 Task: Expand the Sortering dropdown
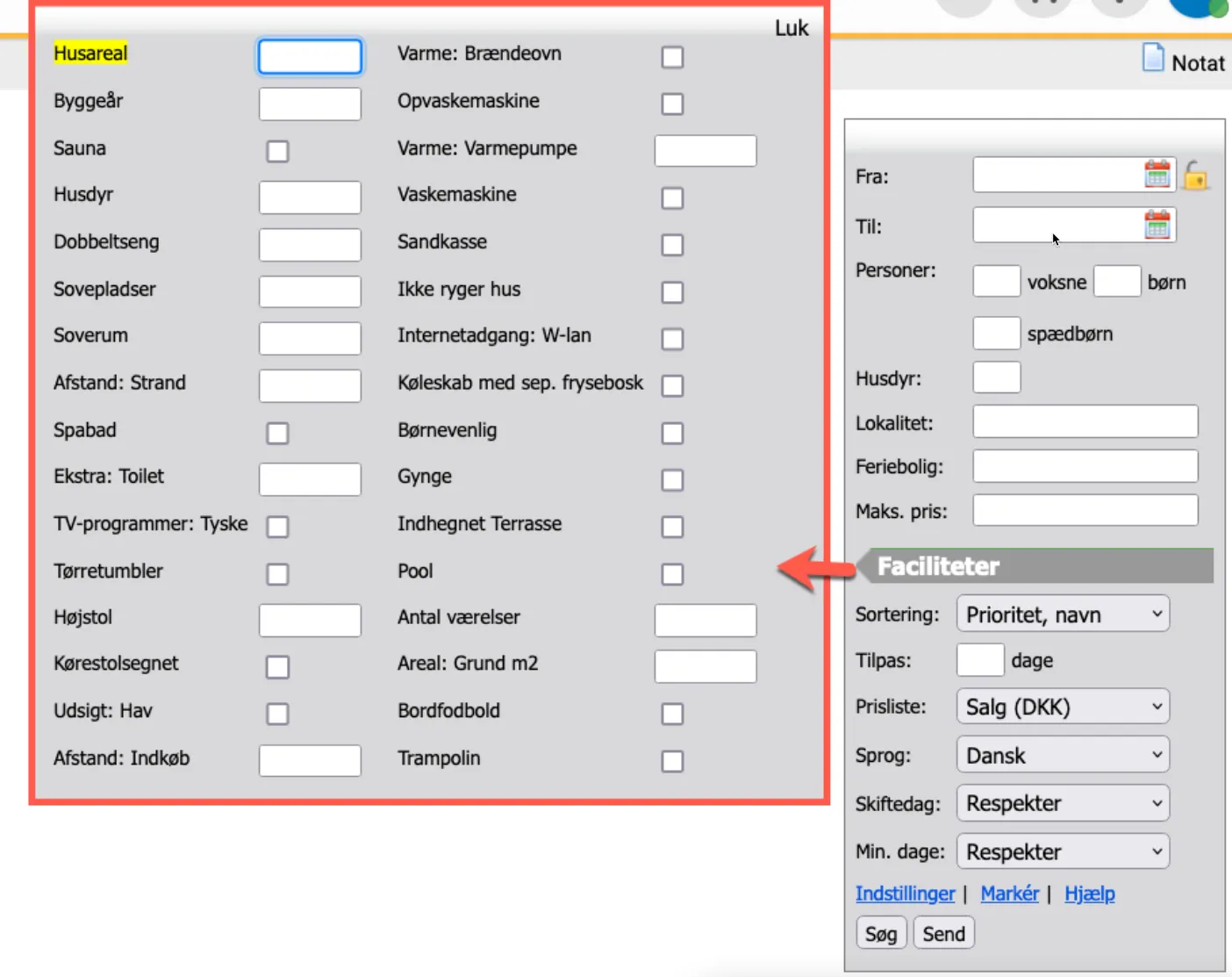pos(1063,614)
